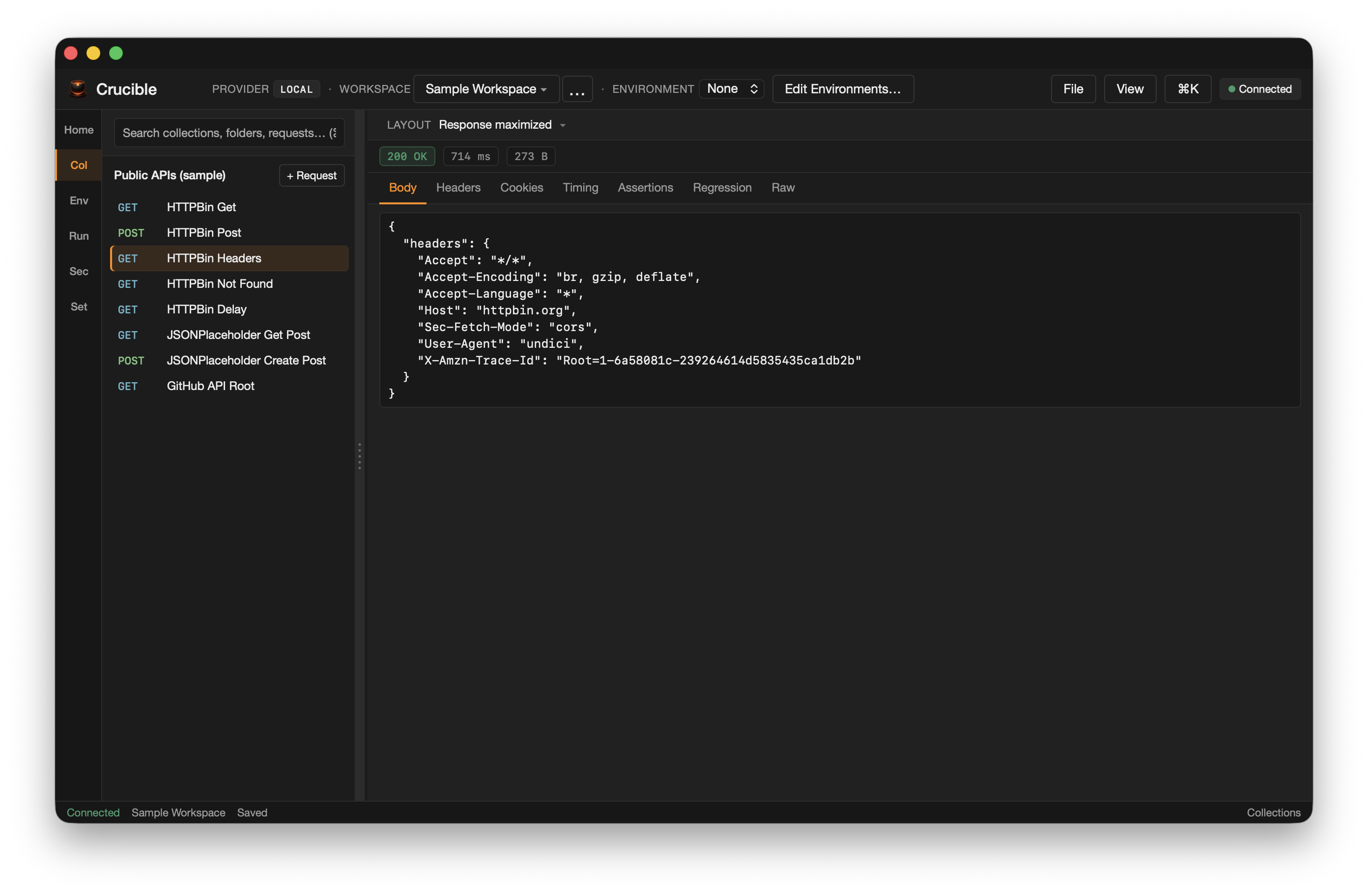Select the HTTPBin Not Found request

coord(229,284)
